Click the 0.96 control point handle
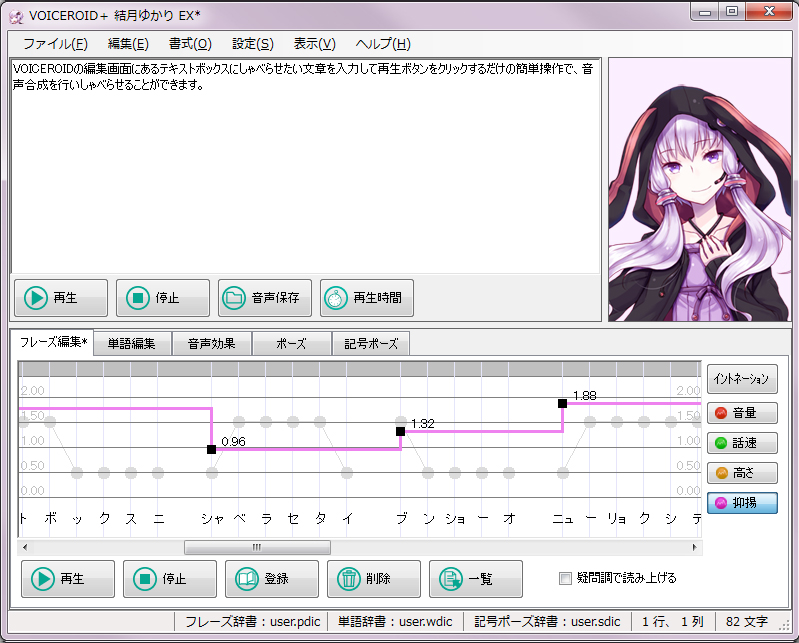The image size is (799, 643). coord(211,449)
